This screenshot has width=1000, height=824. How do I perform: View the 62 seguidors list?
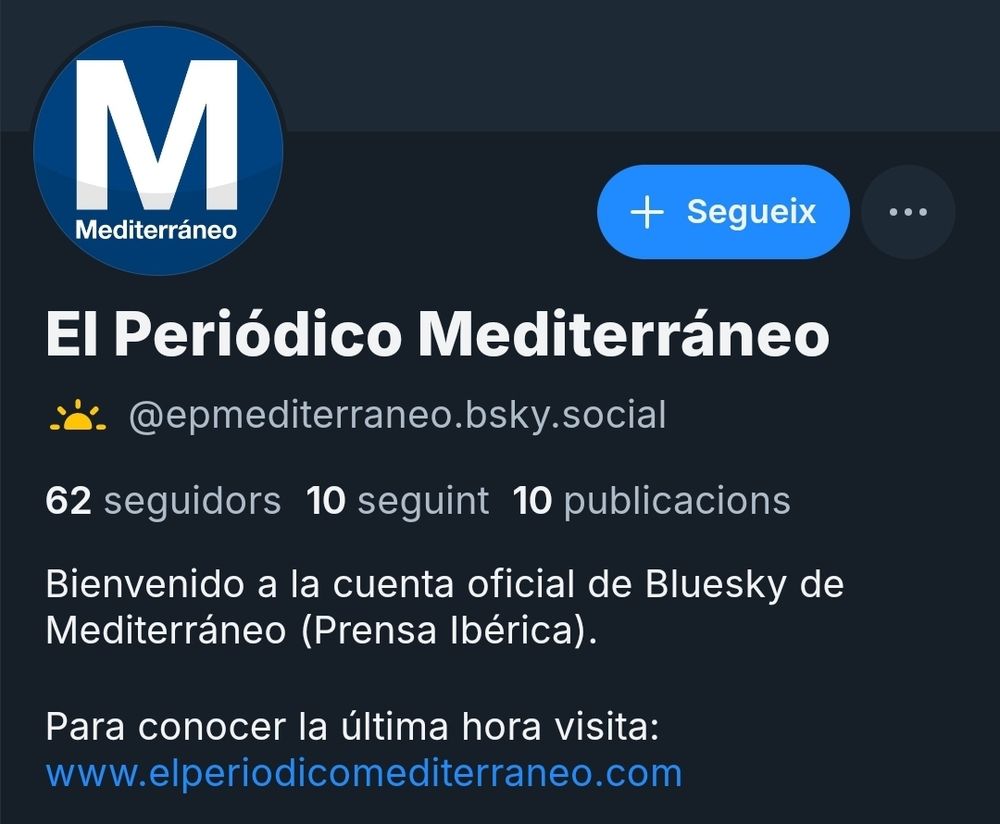pyautogui.click(x=163, y=501)
